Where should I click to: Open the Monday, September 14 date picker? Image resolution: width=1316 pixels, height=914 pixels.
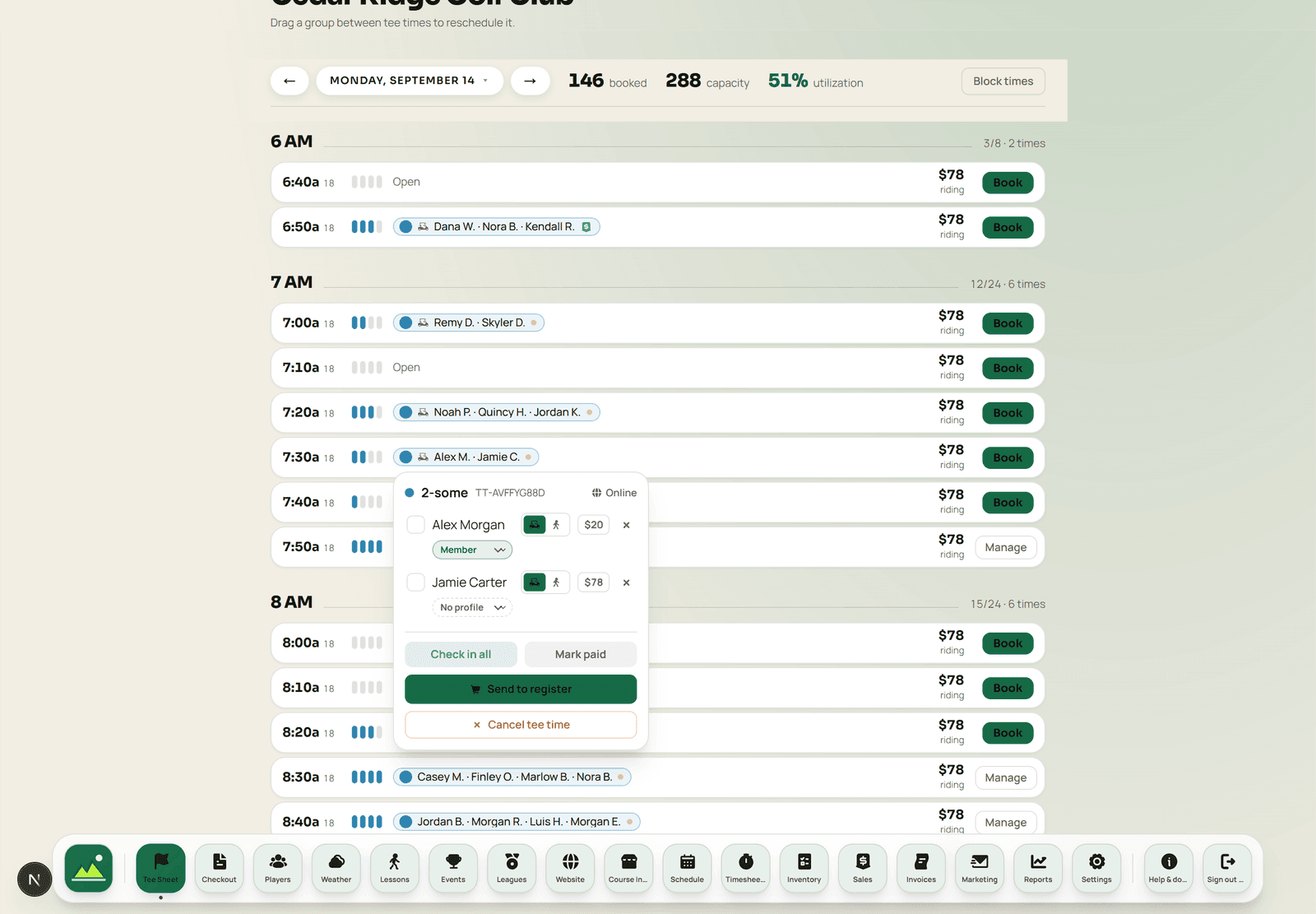410,81
